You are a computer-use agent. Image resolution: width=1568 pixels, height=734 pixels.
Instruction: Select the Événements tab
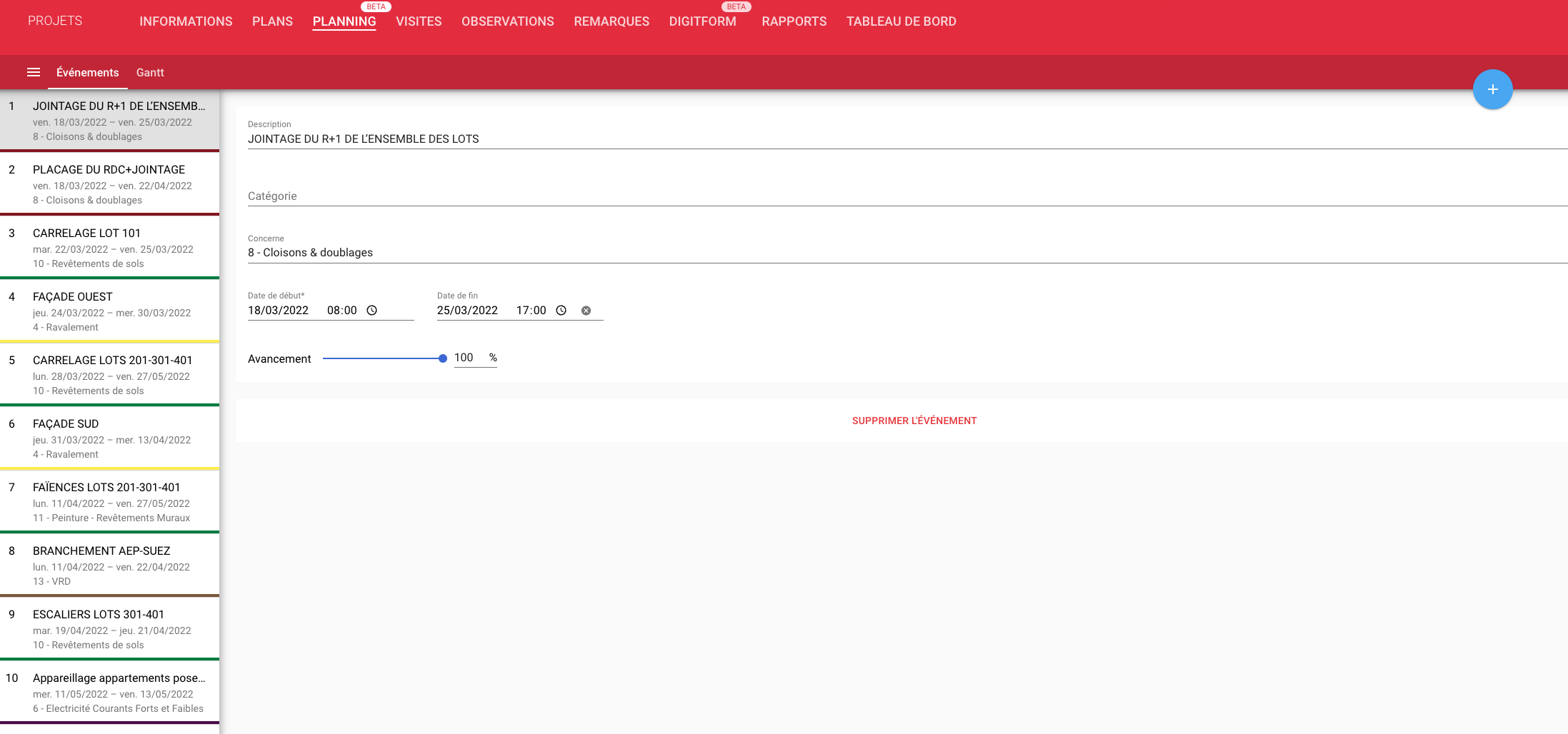click(x=87, y=72)
